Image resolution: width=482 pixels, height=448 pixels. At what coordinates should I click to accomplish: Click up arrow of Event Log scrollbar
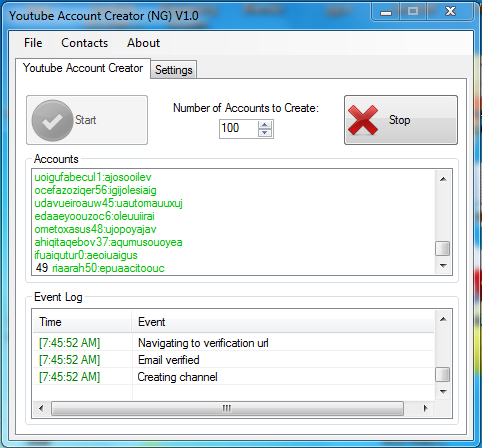[x=443, y=319]
